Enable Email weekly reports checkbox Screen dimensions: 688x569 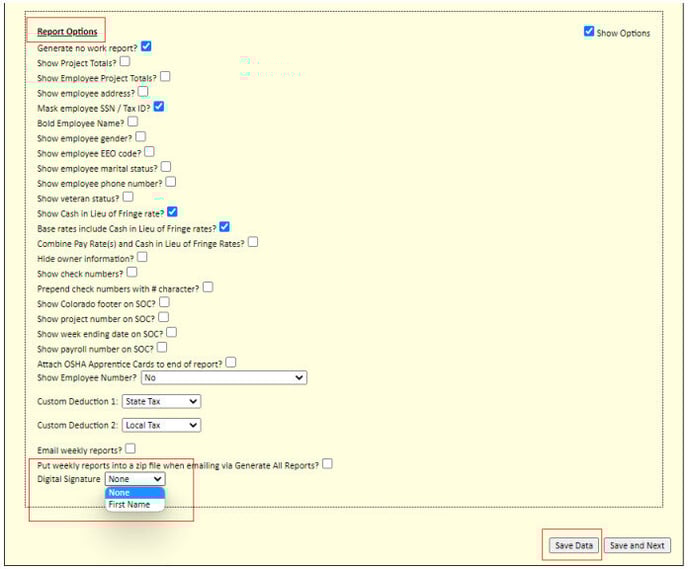[130, 448]
